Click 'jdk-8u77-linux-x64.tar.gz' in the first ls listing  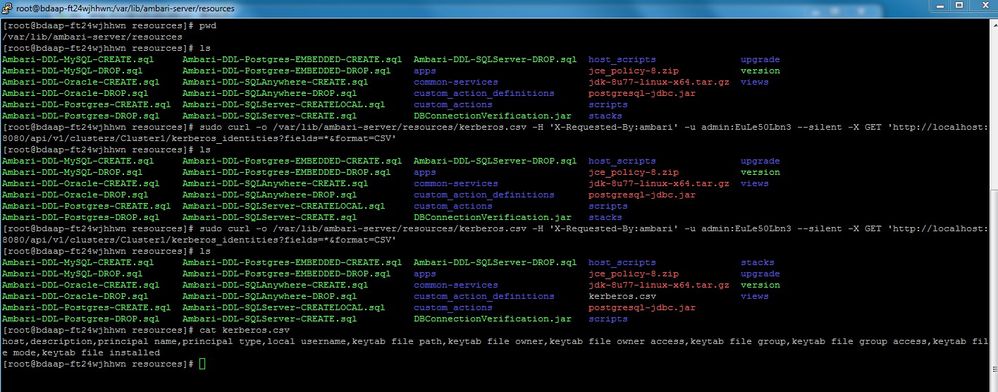(x=659, y=82)
